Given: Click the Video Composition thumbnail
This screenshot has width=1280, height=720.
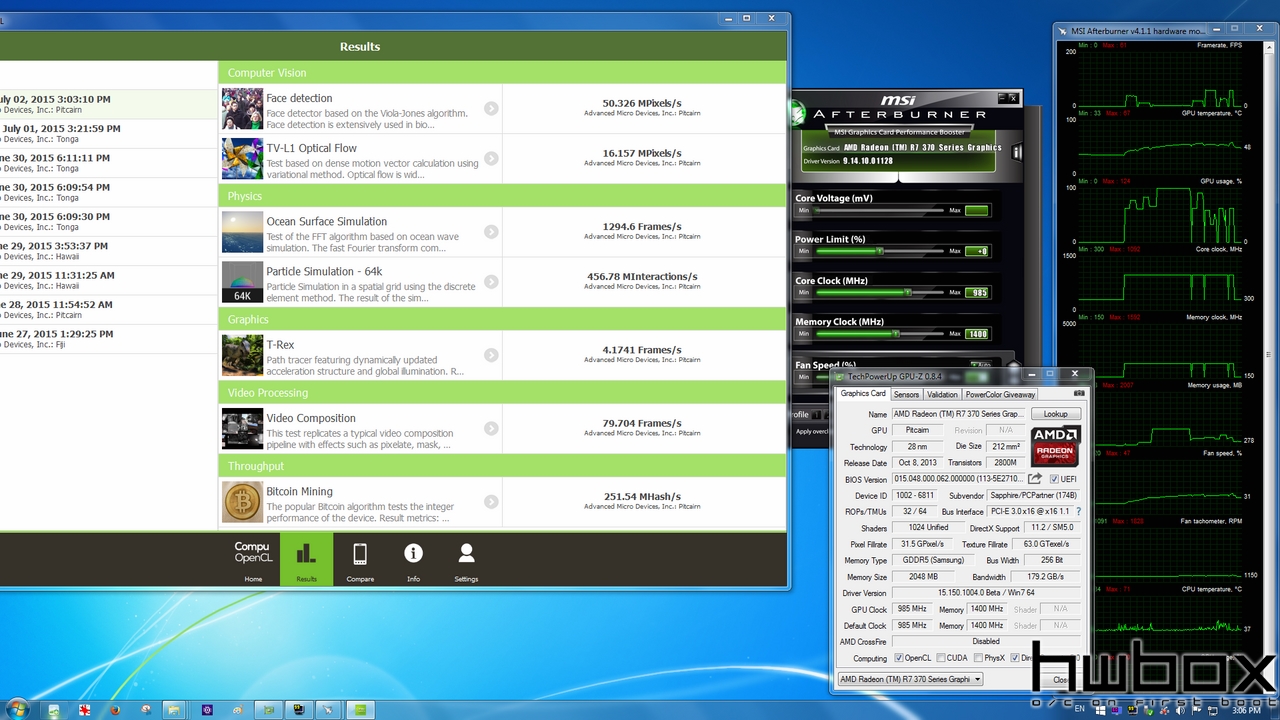Looking at the screenshot, I should point(242,429).
